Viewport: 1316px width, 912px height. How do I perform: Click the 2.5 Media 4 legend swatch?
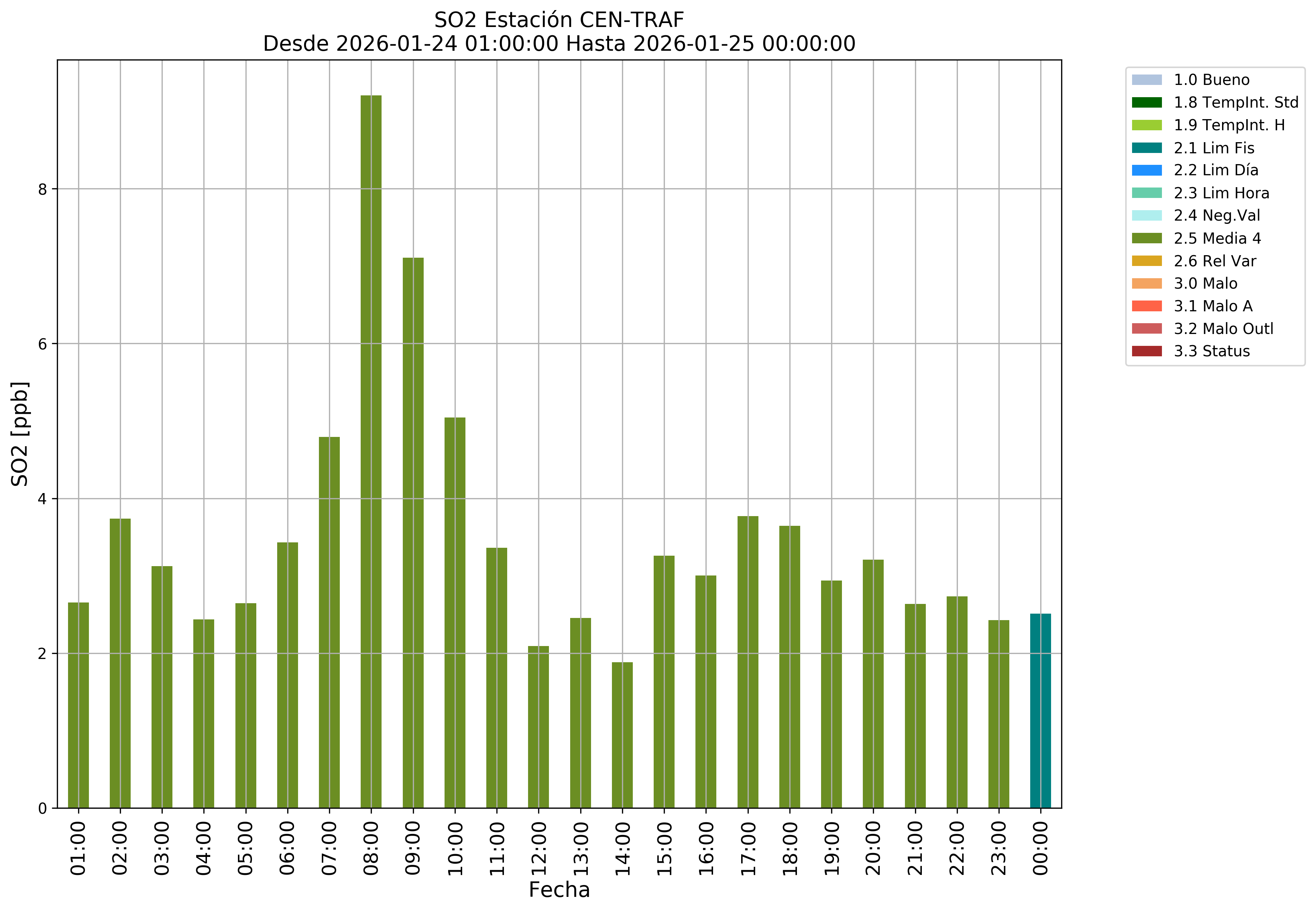click(1146, 238)
